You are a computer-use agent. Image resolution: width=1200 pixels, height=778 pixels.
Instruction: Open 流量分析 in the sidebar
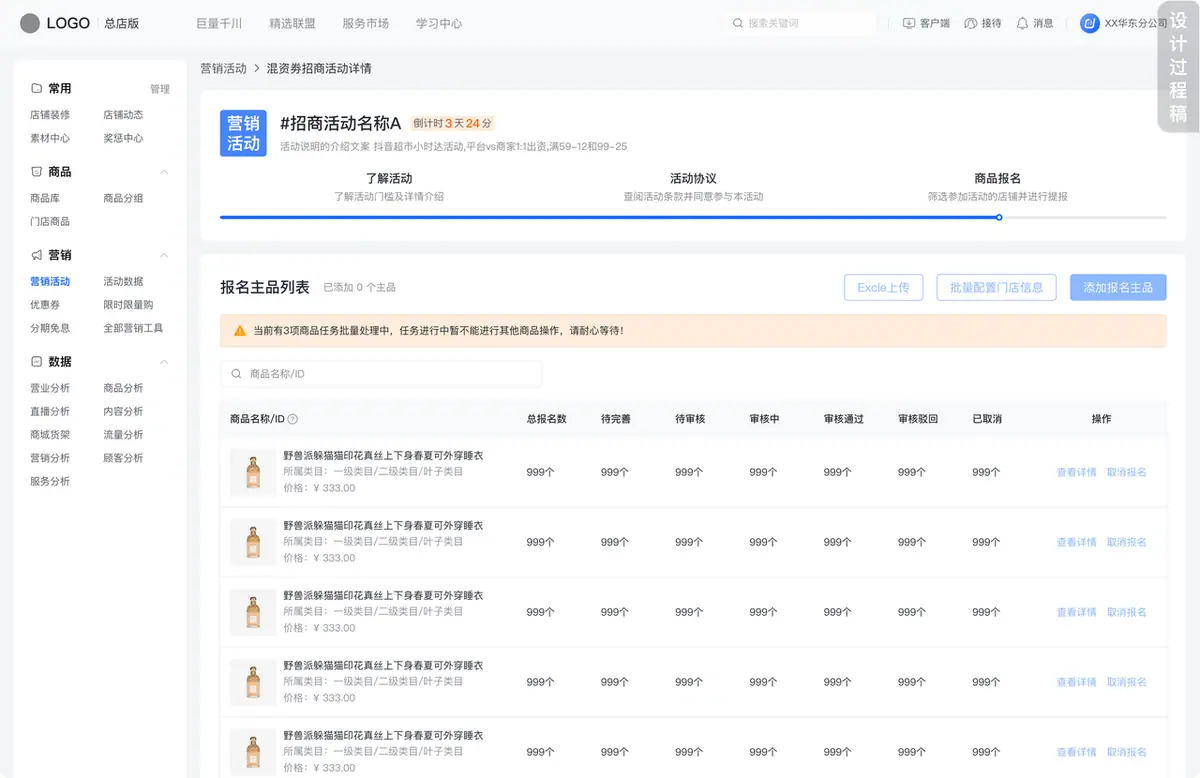pyautogui.click(x=123, y=434)
